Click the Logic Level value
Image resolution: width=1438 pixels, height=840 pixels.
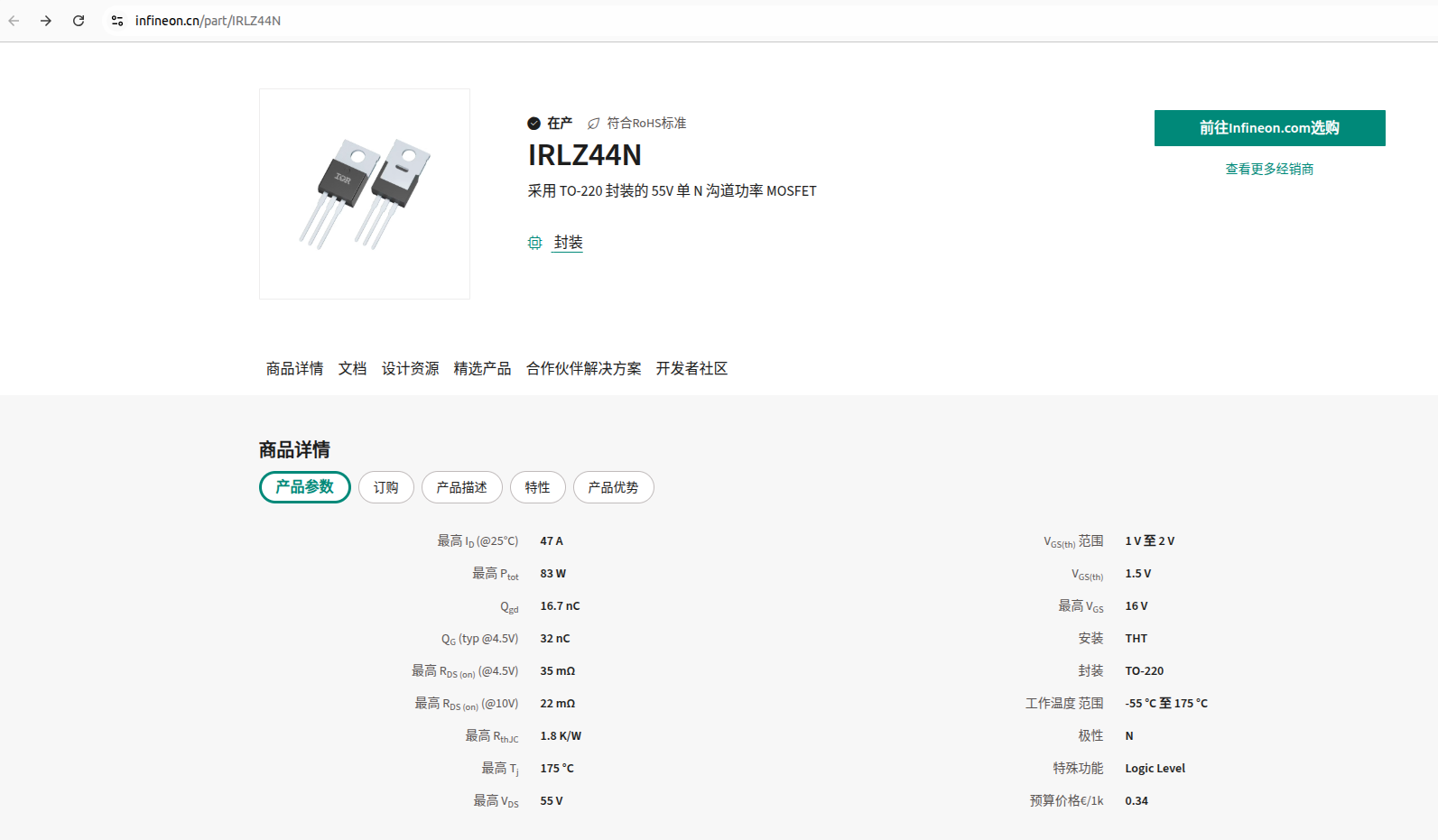point(1155,769)
